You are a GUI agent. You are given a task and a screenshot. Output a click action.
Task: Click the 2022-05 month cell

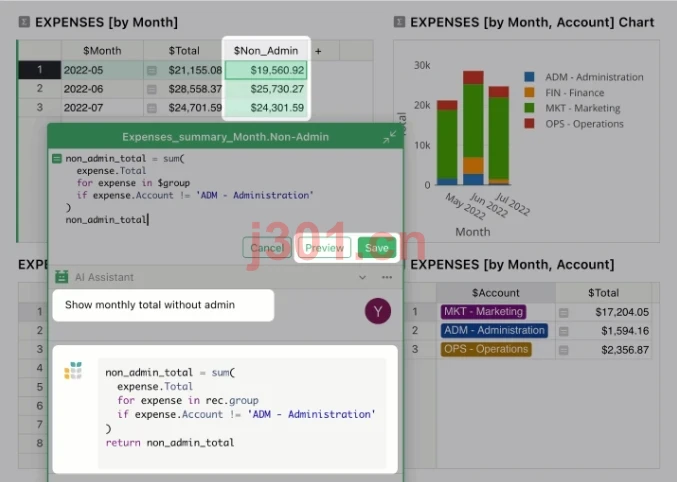pyautogui.click(x=102, y=70)
